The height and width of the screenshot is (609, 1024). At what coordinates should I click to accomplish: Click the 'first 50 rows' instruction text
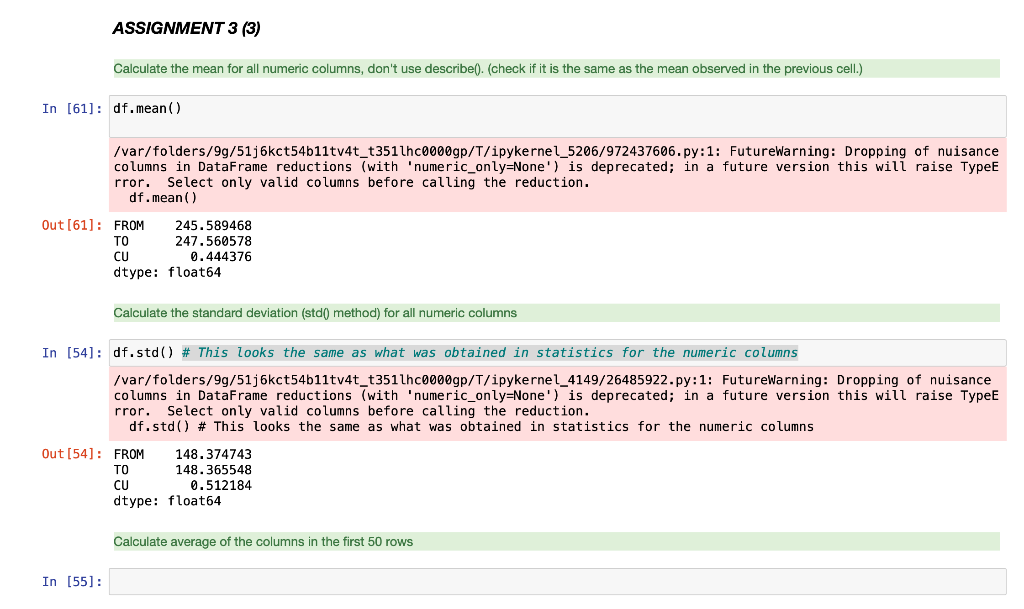[263, 542]
